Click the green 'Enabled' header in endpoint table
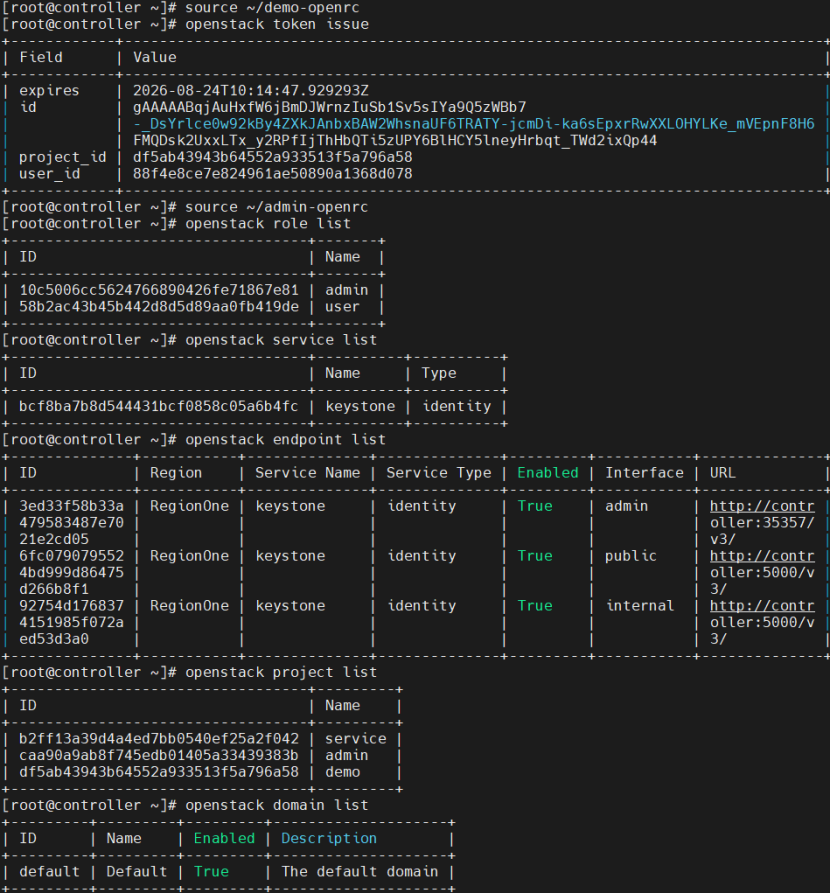 (x=548, y=473)
